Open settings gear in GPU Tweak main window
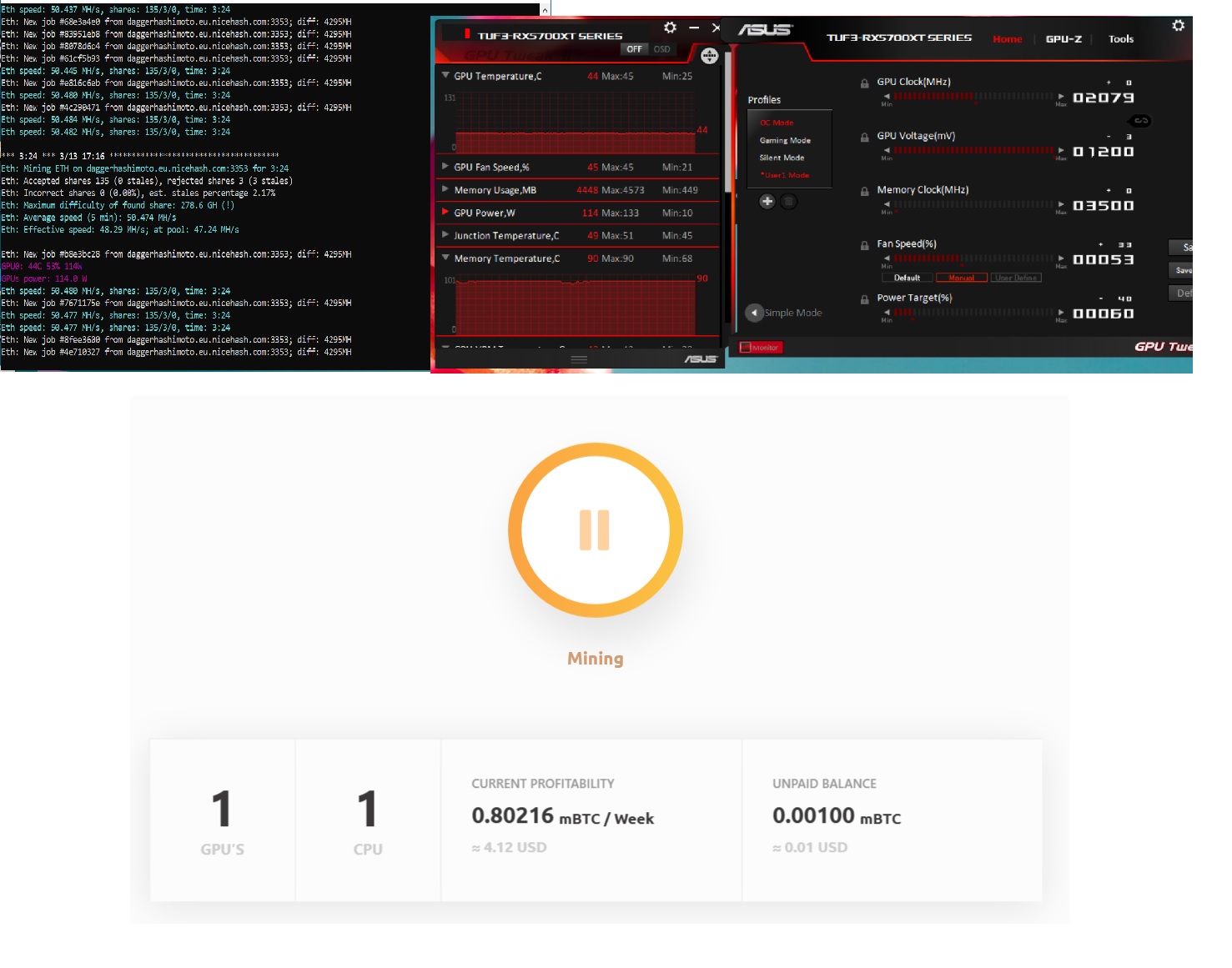 [1178, 26]
